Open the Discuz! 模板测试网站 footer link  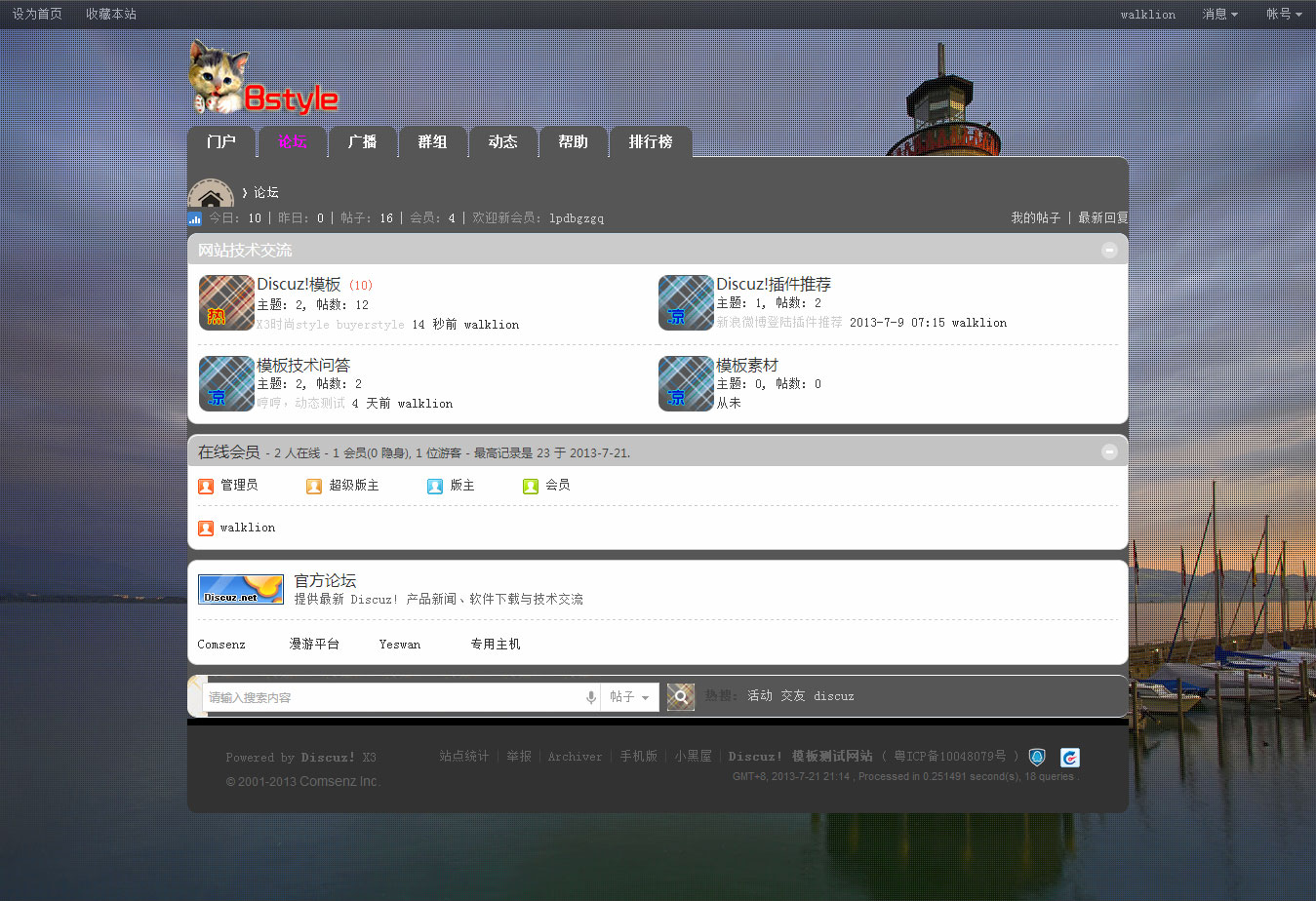point(801,757)
